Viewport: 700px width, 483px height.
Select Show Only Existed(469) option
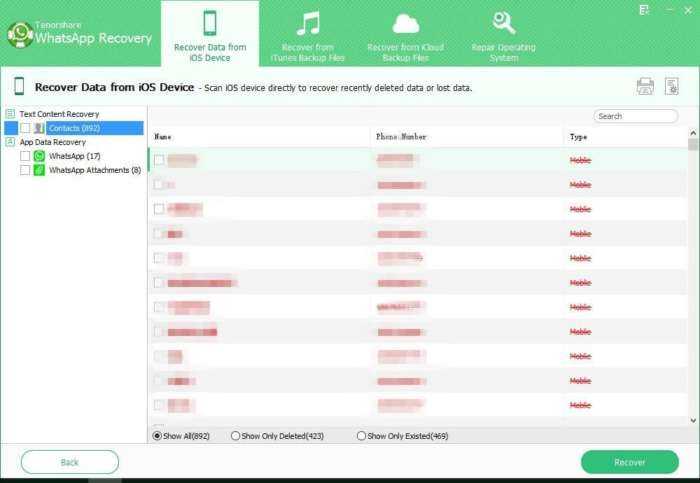(361, 436)
